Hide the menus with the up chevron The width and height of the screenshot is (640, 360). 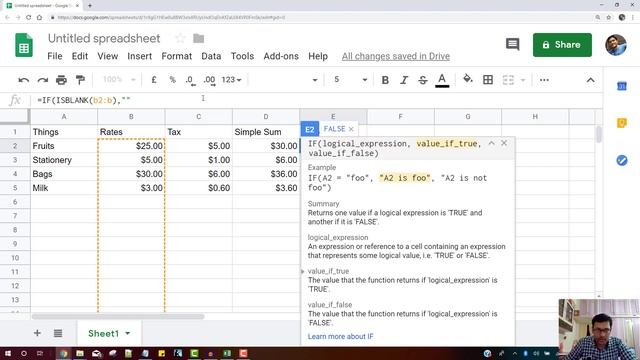point(590,80)
